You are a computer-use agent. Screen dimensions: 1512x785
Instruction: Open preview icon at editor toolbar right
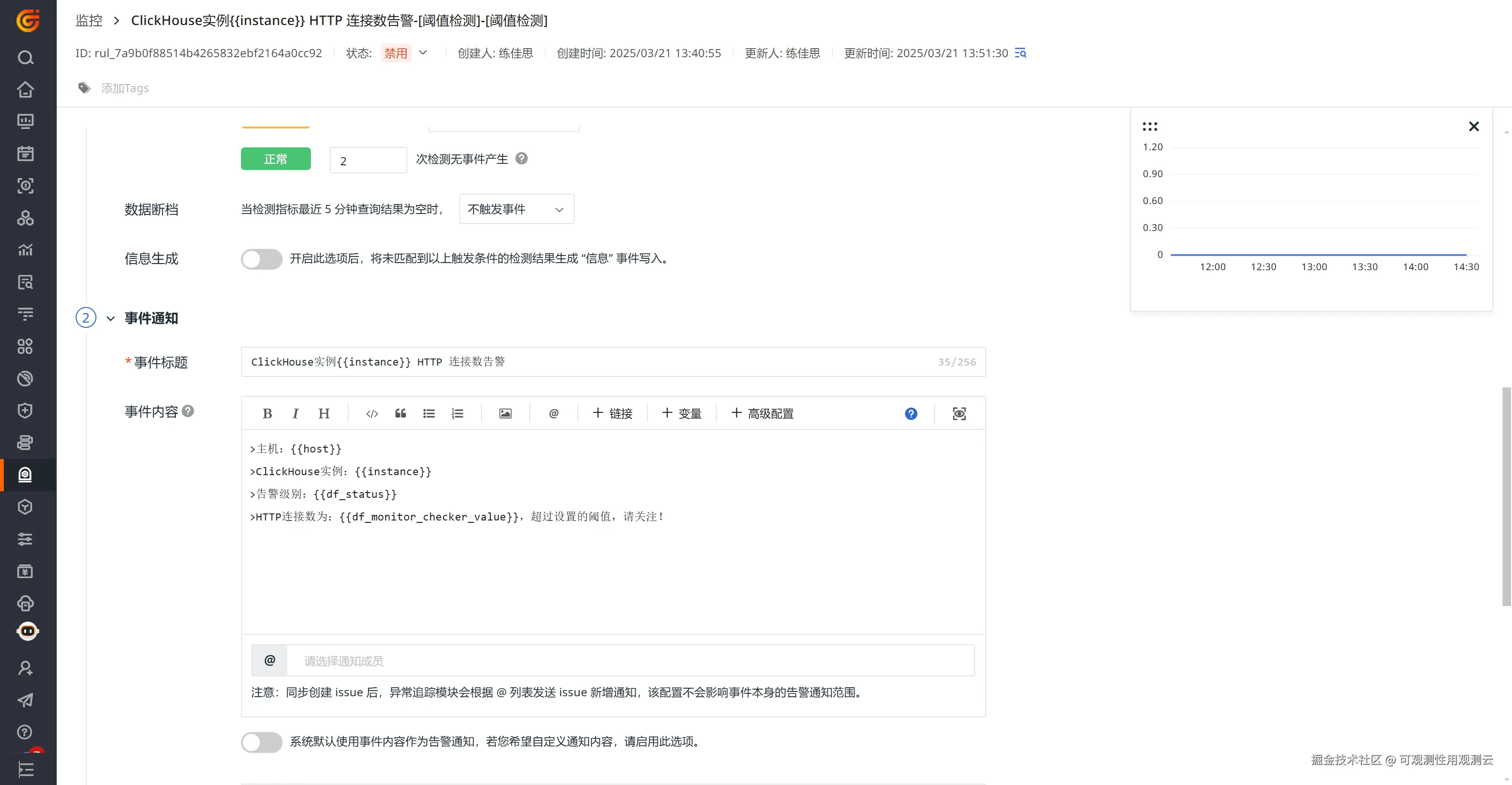point(959,414)
